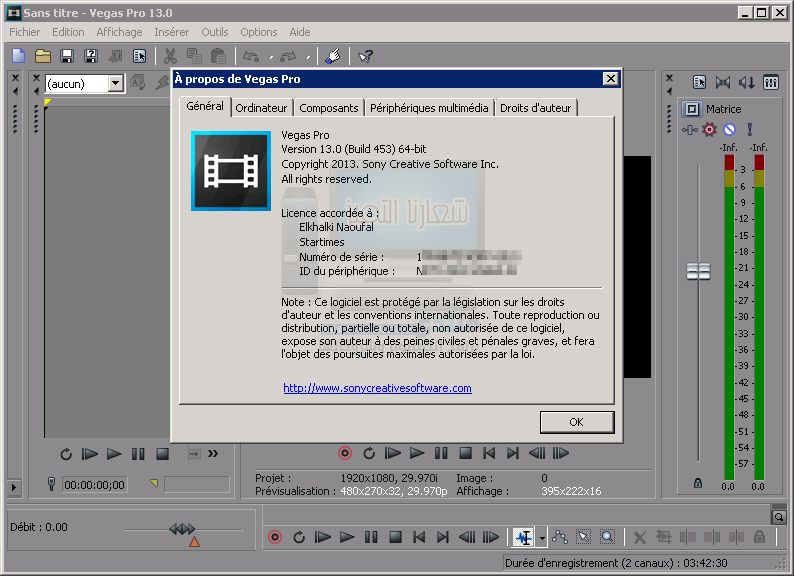Click the What's This help icon

click(366, 56)
